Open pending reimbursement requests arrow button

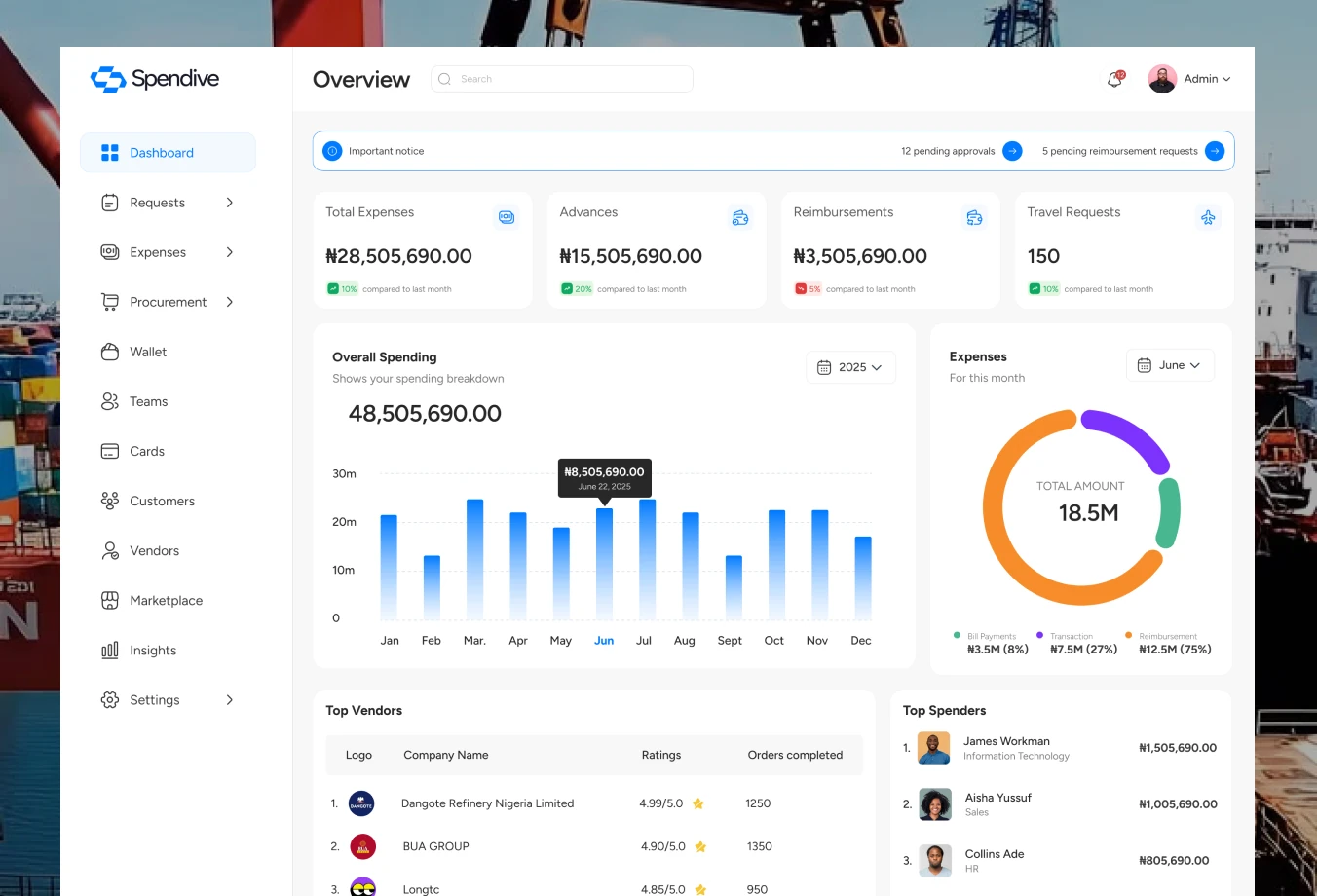(1215, 151)
